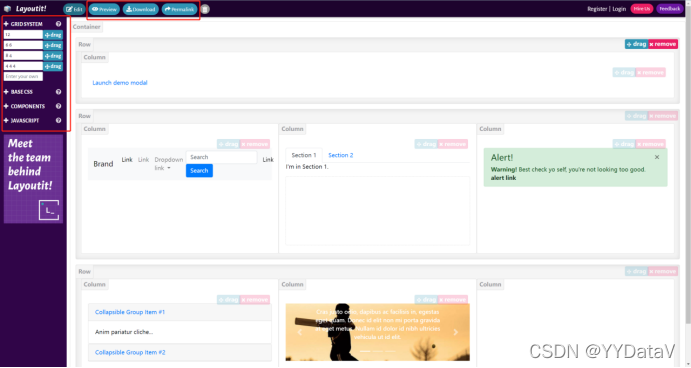Viewport: 691px width, 368px height.
Task: Expand Collapsible Group Item #2
Action: [x=130, y=352]
